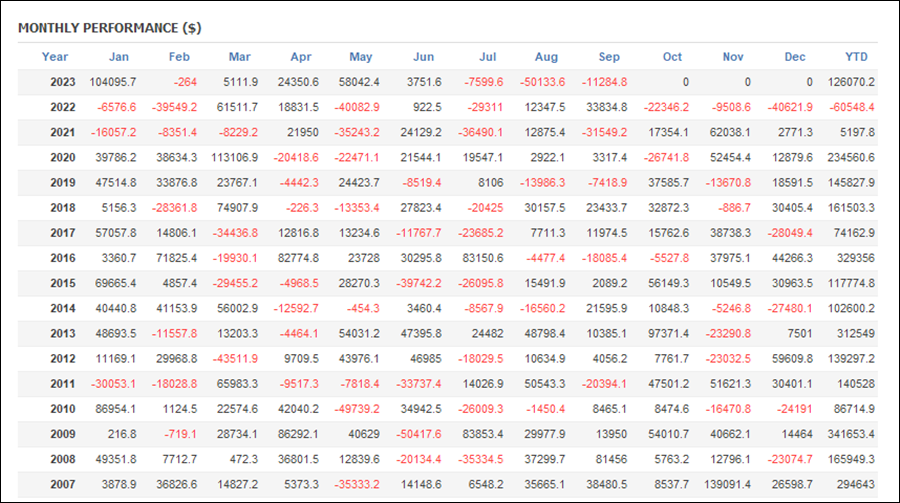Select the 2007 year row label
Screen dimensions: 900x503
(x=63, y=485)
